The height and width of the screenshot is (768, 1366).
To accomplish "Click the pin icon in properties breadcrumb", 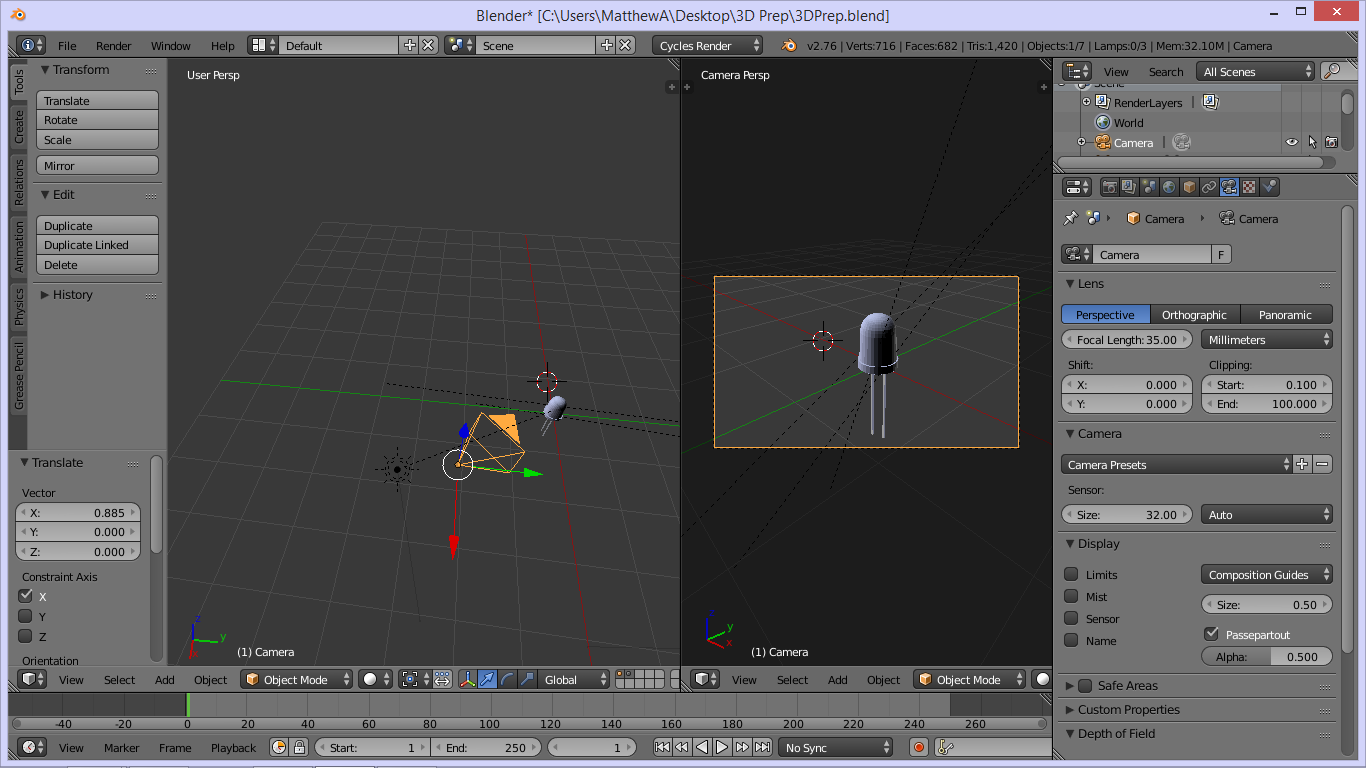I will point(1070,218).
